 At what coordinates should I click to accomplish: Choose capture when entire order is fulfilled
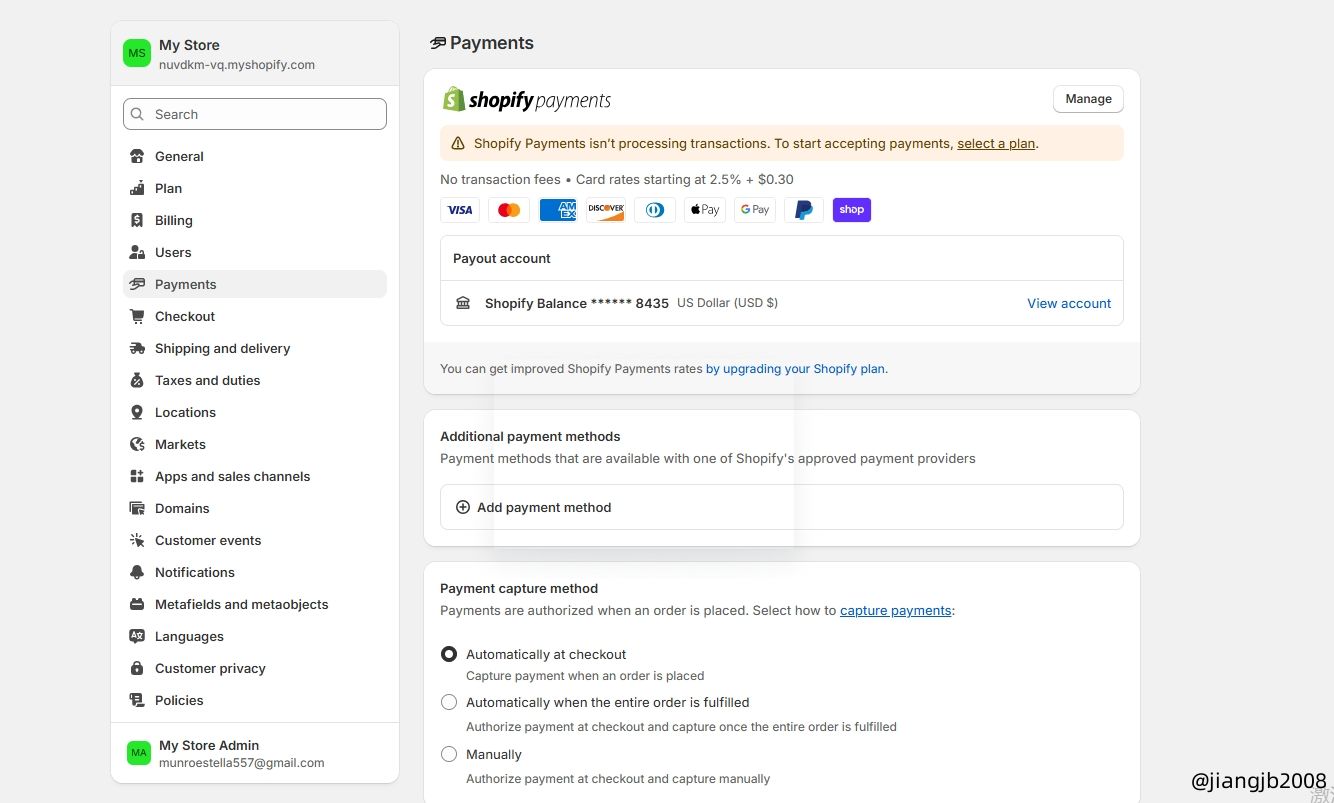click(x=449, y=702)
